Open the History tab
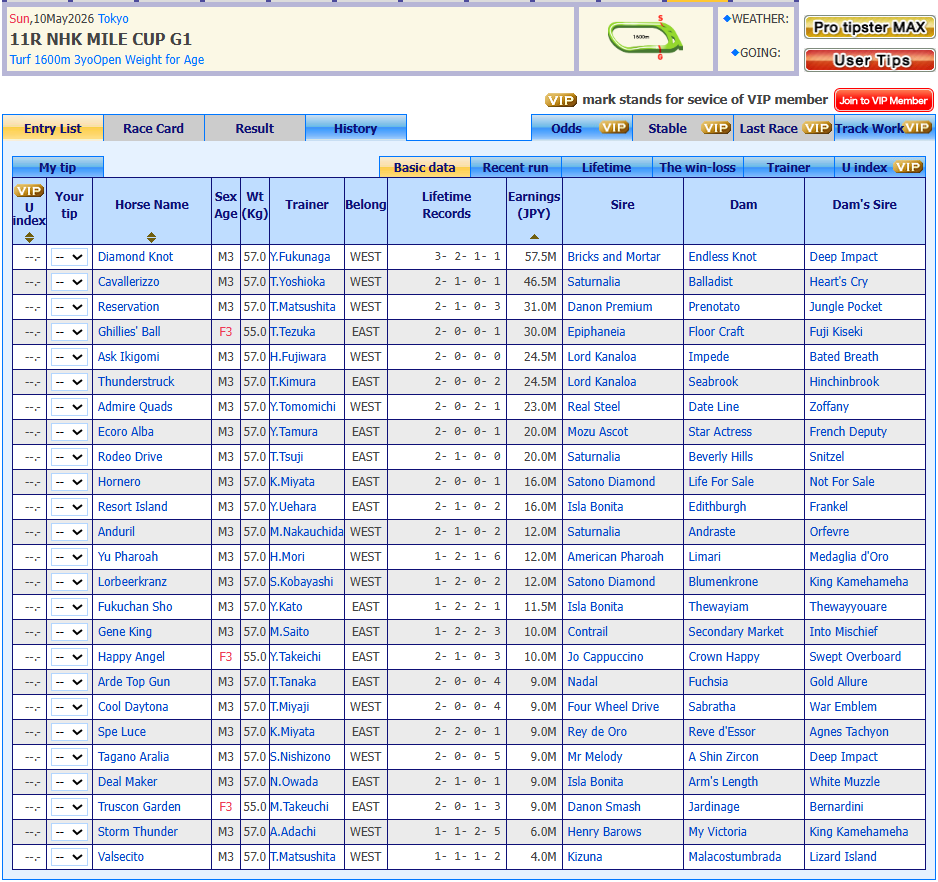Image resolution: width=938 pixels, height=882 pixels. coord(355,129)
